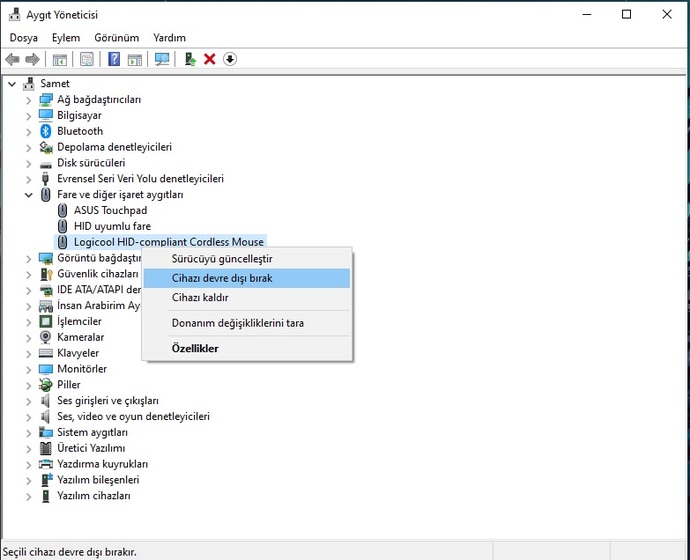
Task: Click the Kameralar webcam icon
Action: coord(45,337)
